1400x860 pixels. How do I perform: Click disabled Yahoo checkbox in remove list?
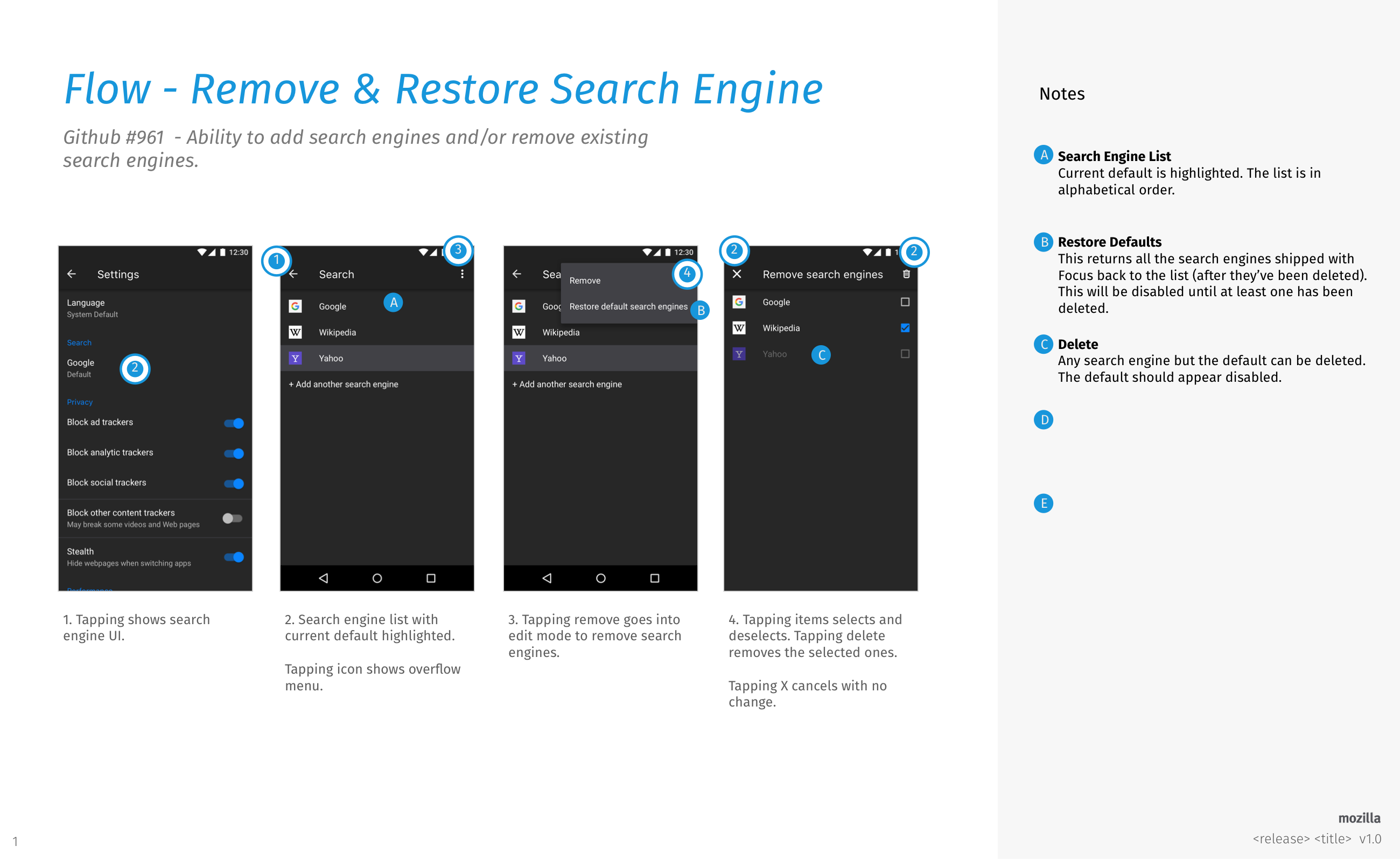point(905,354)
